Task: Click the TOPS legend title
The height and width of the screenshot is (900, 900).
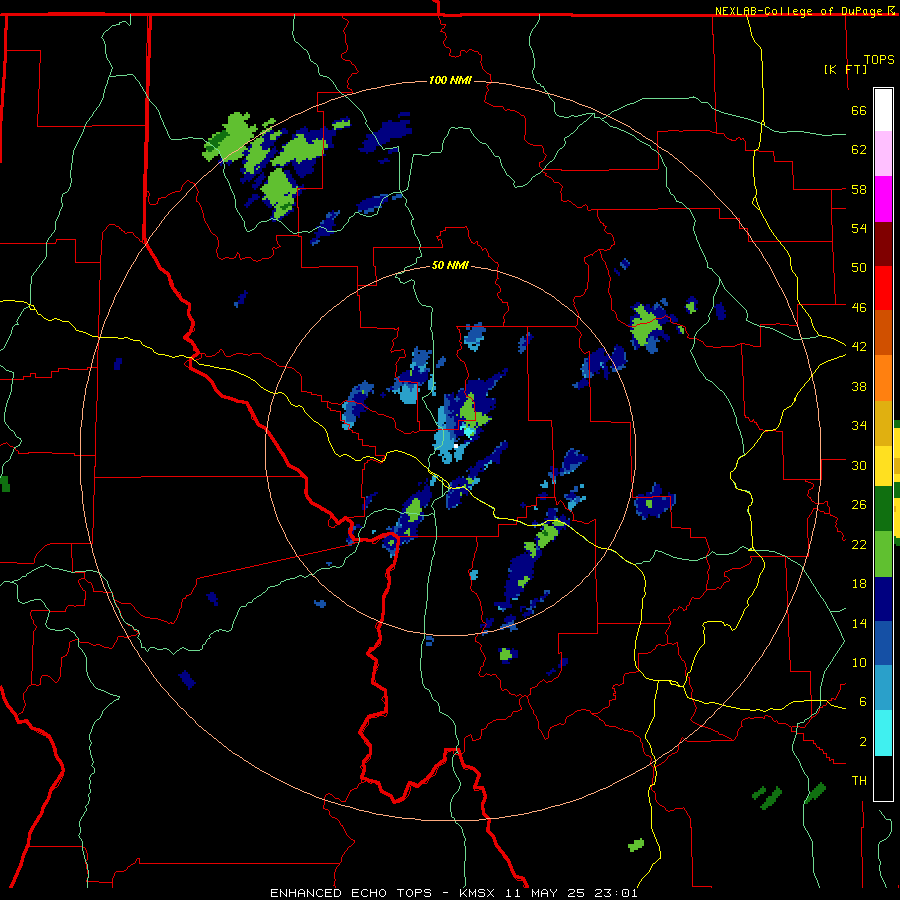Action: [879, 59]
